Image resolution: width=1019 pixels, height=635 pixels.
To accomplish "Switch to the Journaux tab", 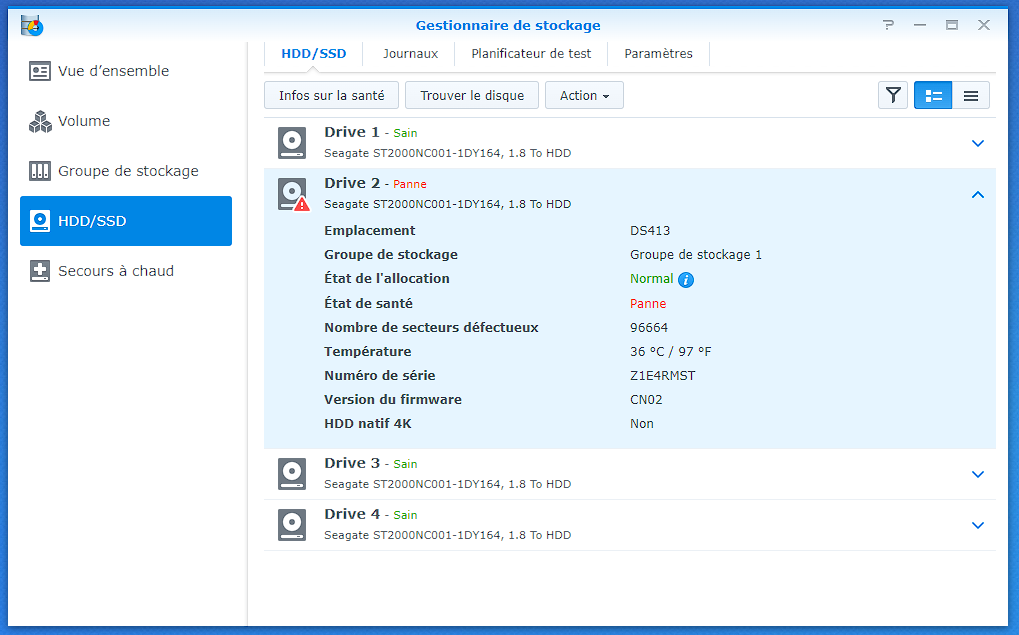I will click(x=410, y=54).
